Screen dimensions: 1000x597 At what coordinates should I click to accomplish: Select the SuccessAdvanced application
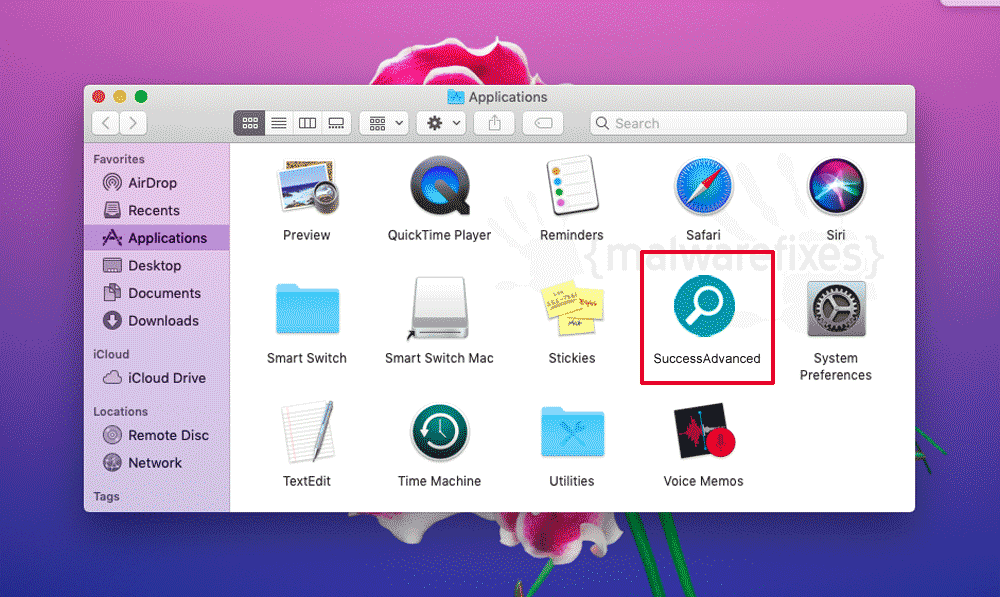click(x=704, y=306)
